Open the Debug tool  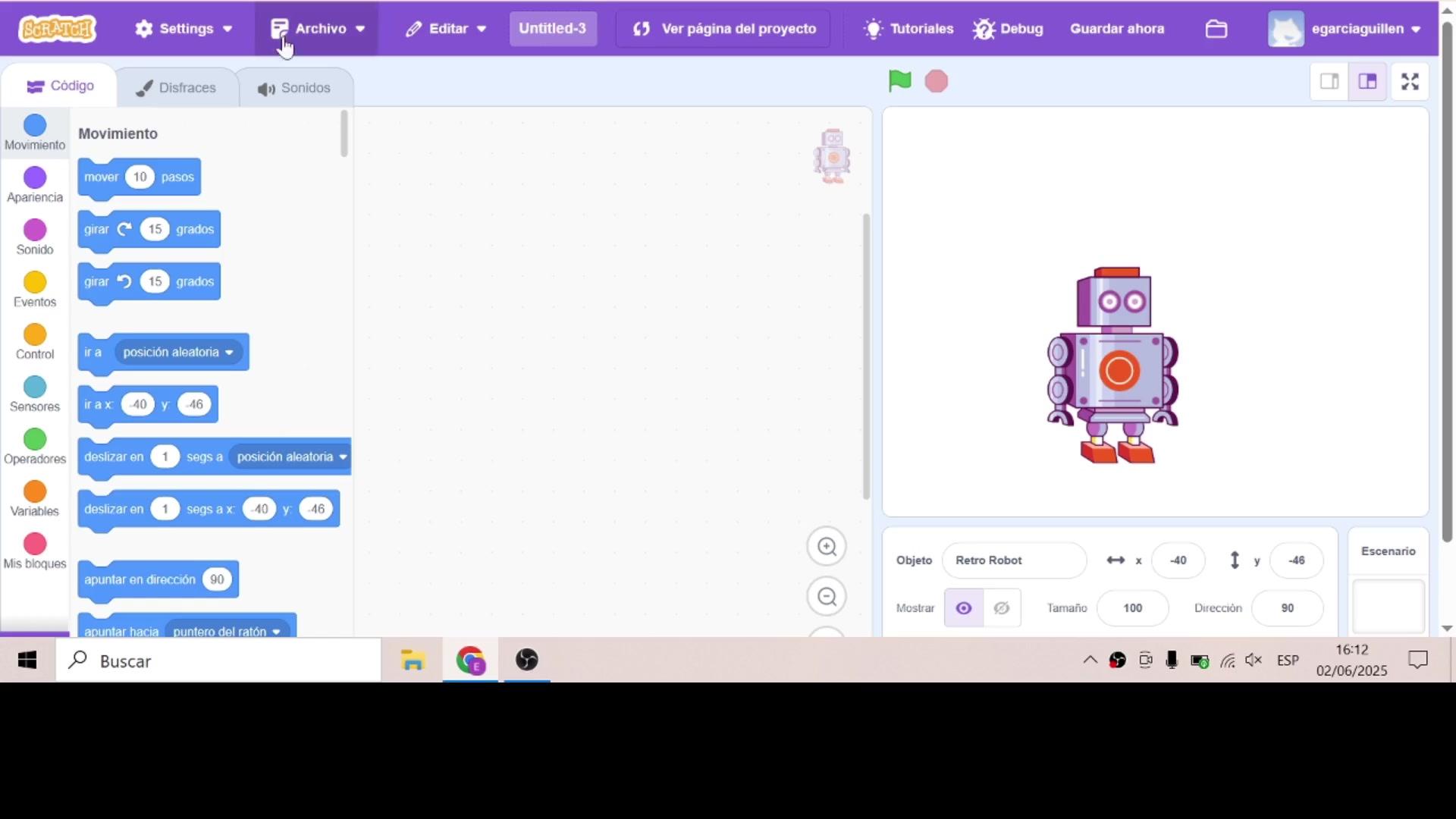tap(1009, 29)
